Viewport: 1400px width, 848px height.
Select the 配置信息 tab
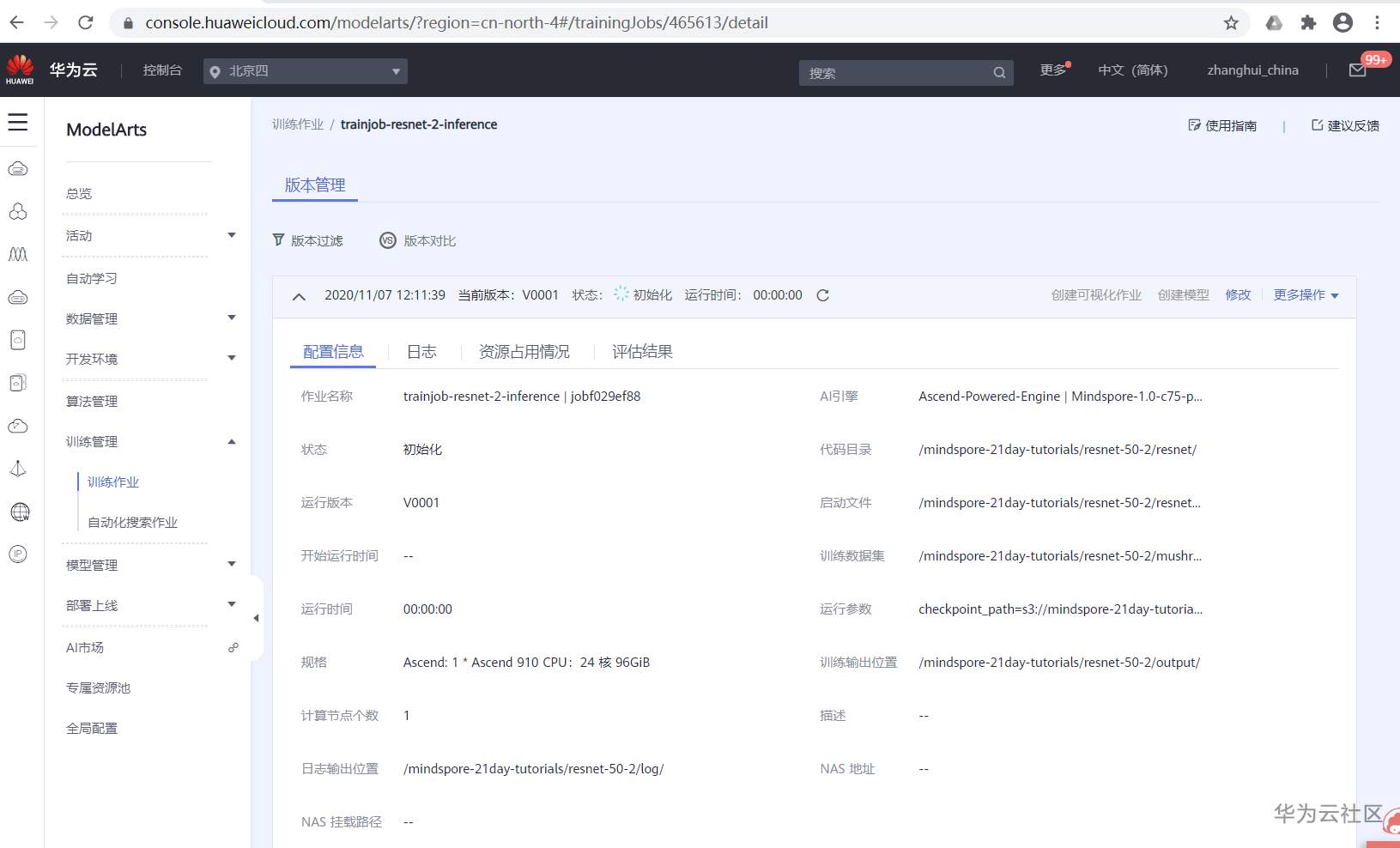click(333, 352)
